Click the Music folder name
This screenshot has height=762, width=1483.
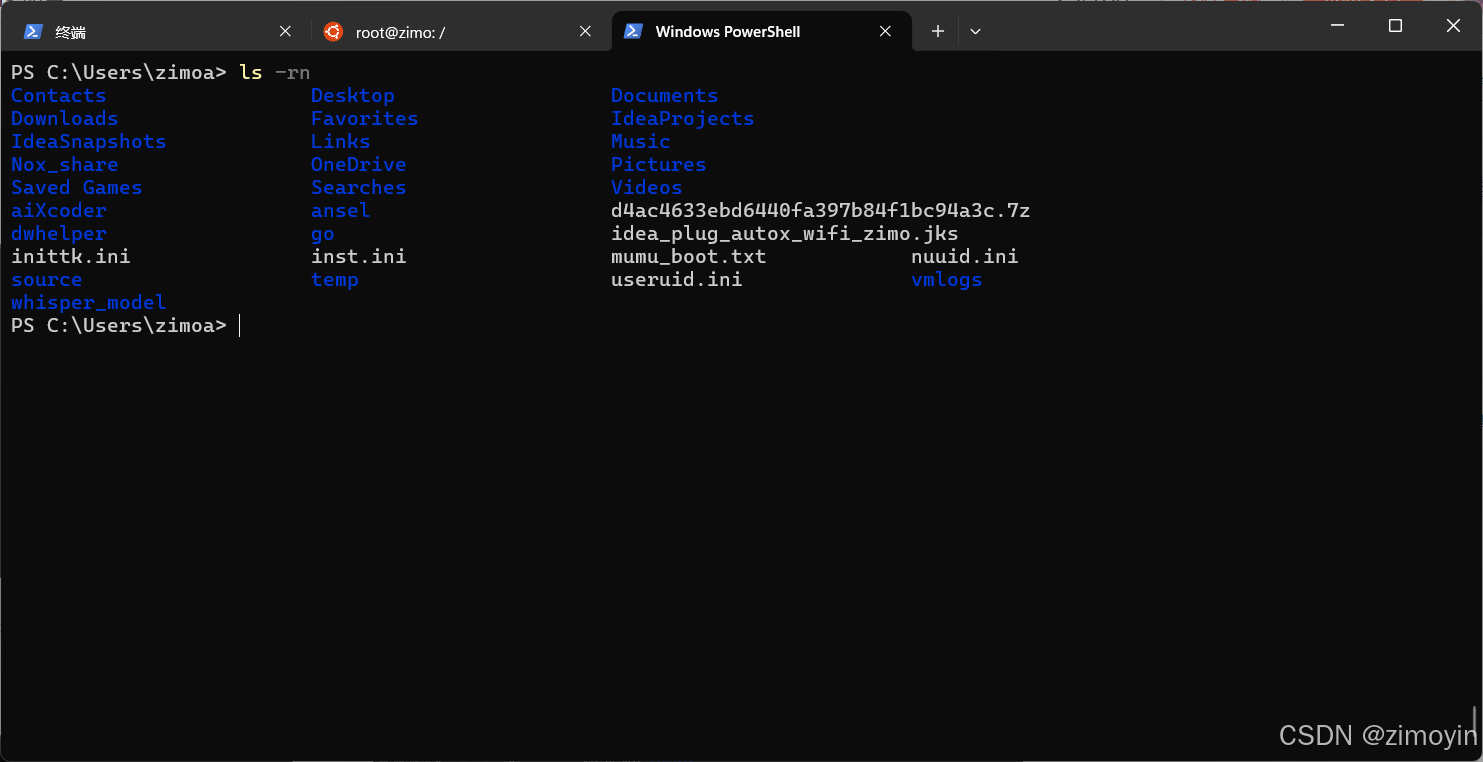(x=640, y=142)
